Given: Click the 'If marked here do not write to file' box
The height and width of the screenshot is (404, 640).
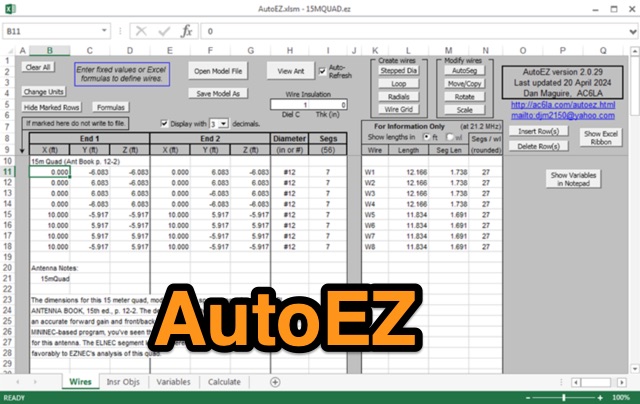Looking at the screenshot, I should (76, 123).
